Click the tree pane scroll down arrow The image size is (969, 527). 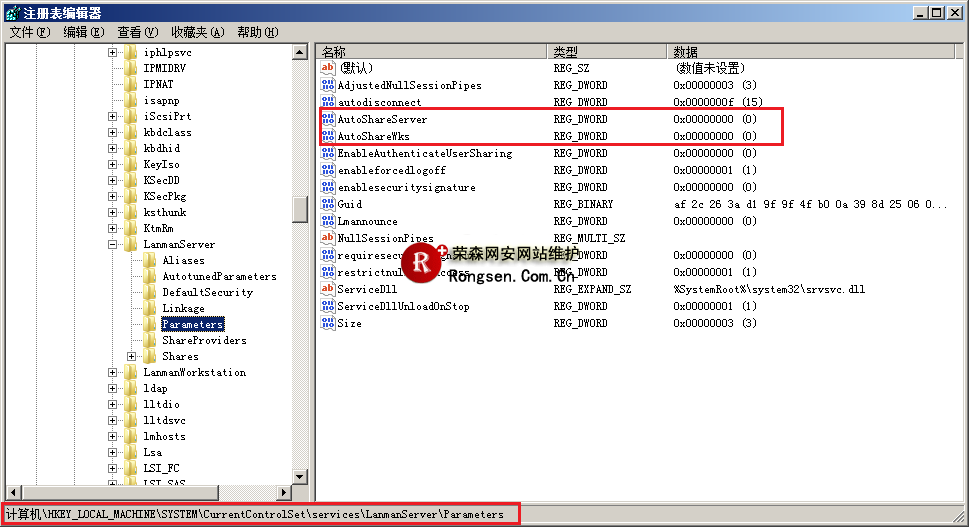point(300,477)
